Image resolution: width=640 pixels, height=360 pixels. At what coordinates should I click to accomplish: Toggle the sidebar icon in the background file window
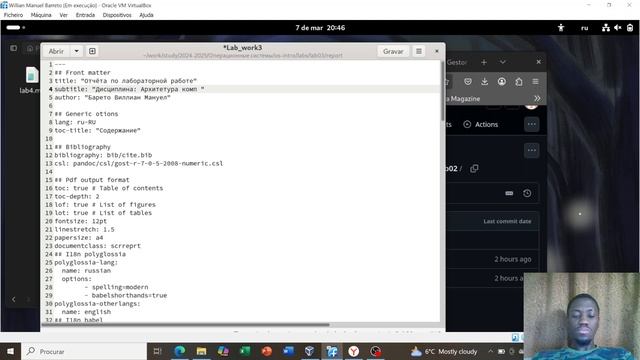(13, 48)
